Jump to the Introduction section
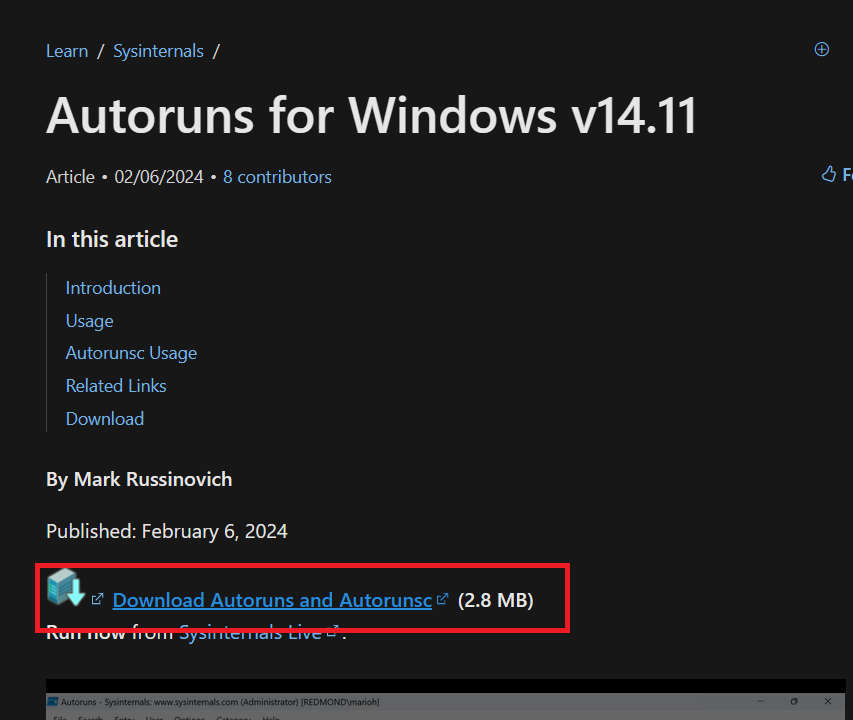Viewport: 853px width, 720px height. [113, 288]
